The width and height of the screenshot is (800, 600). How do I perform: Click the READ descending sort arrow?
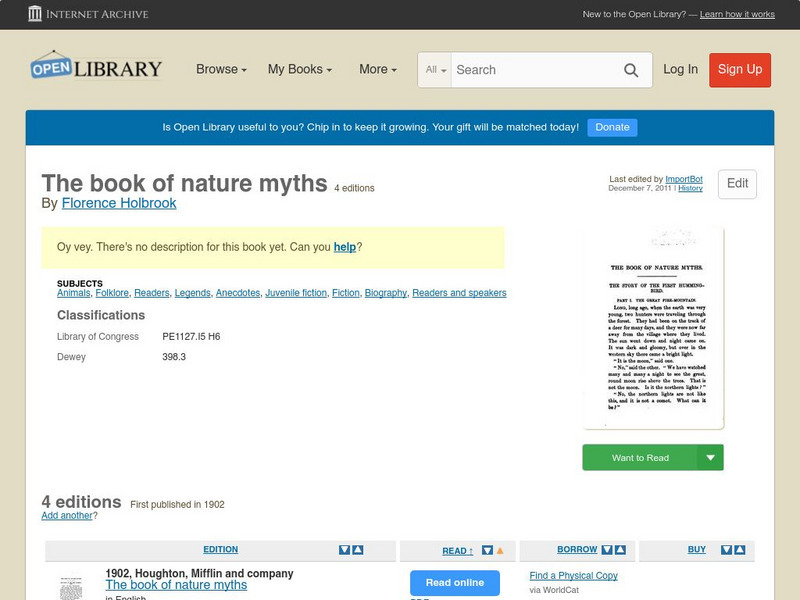(x=486, y=549)
